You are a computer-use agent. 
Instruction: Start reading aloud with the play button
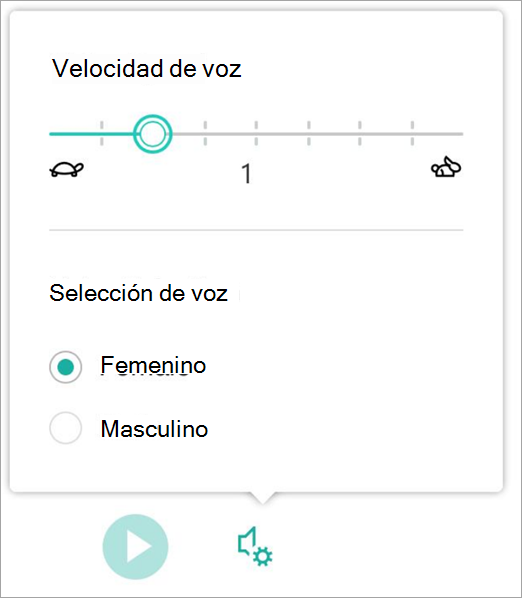tap(135, 547)
